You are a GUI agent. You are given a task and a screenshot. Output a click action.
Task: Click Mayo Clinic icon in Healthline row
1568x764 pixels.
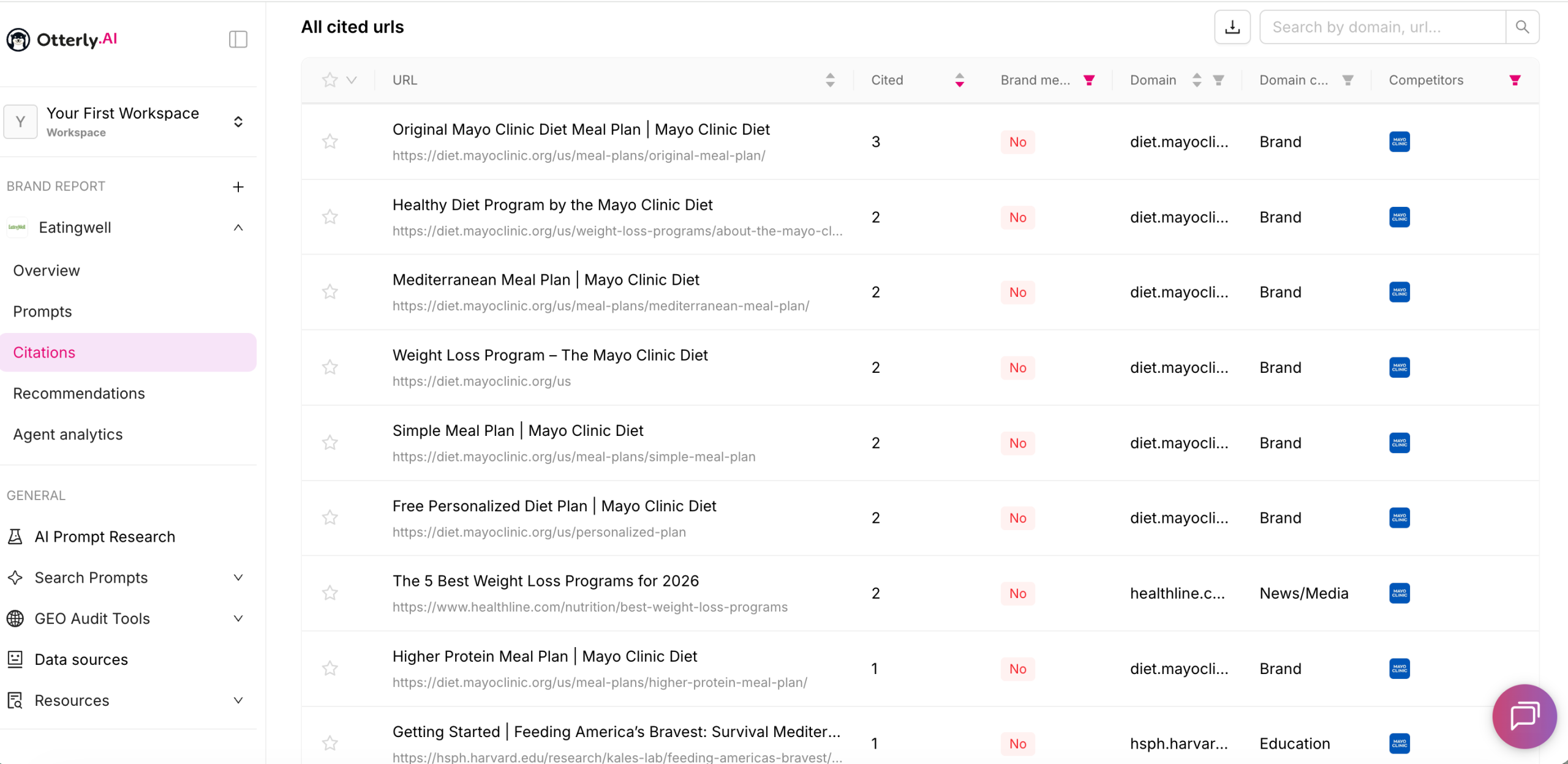click(1400, 593)
